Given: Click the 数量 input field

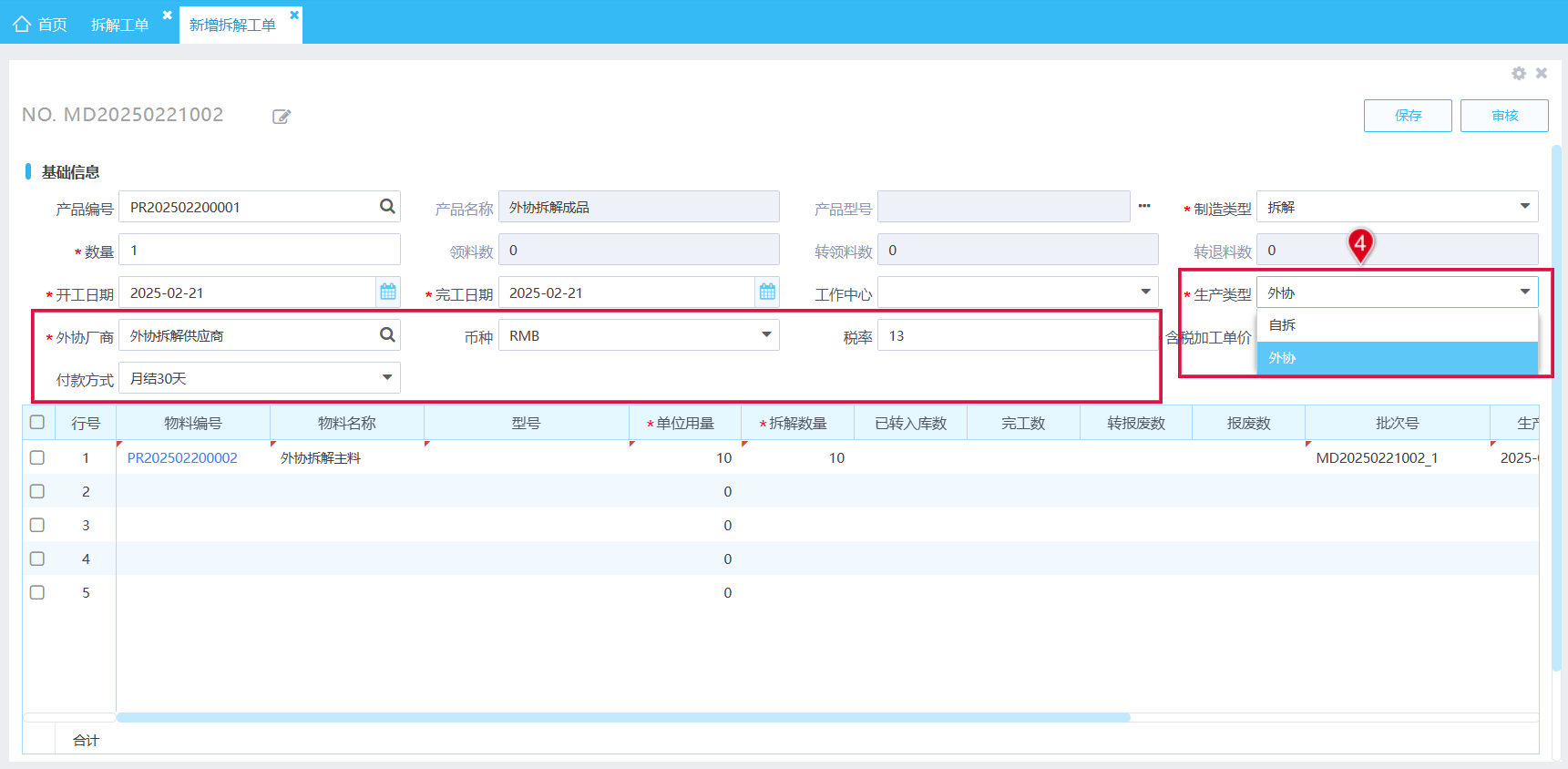Looking at the screenshot, I should [260, 250].
